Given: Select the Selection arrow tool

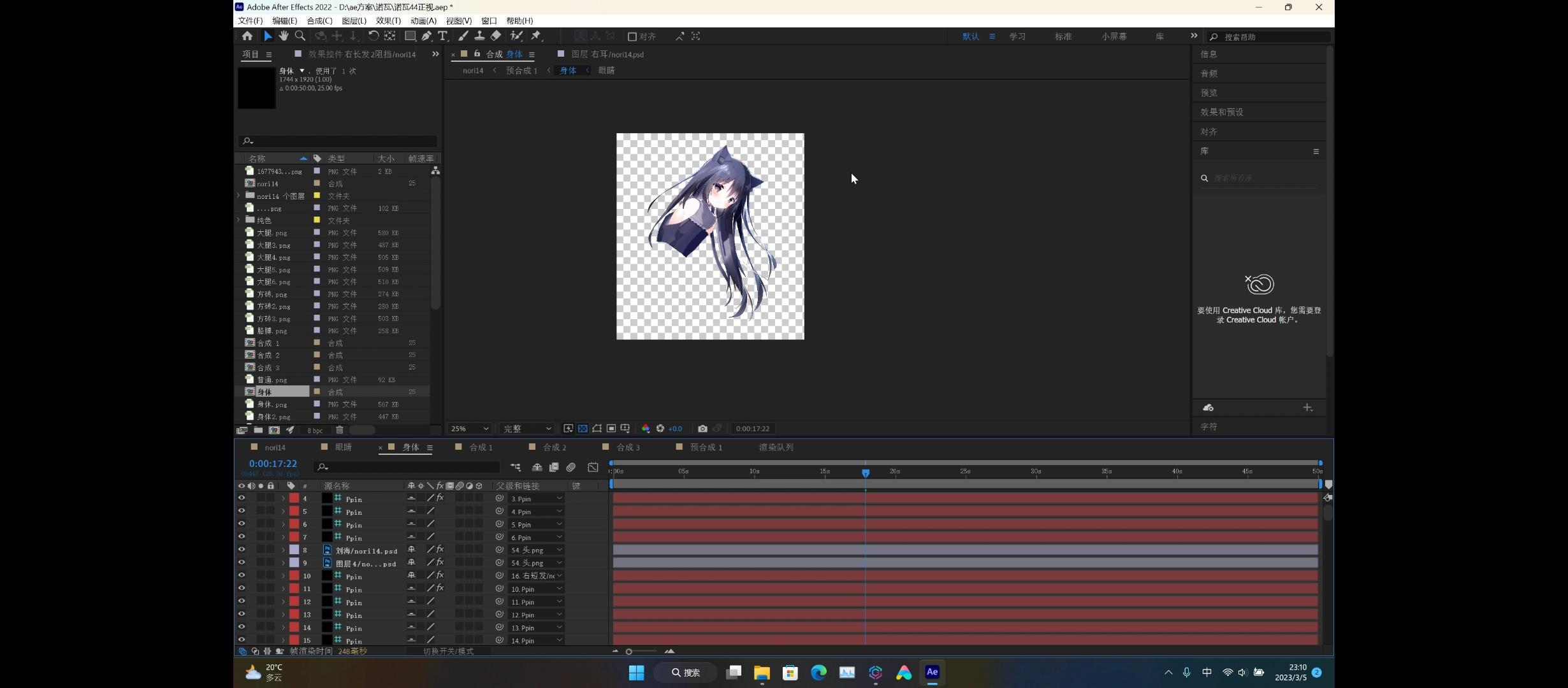Looking at the screenshot, I should point(268,36).
